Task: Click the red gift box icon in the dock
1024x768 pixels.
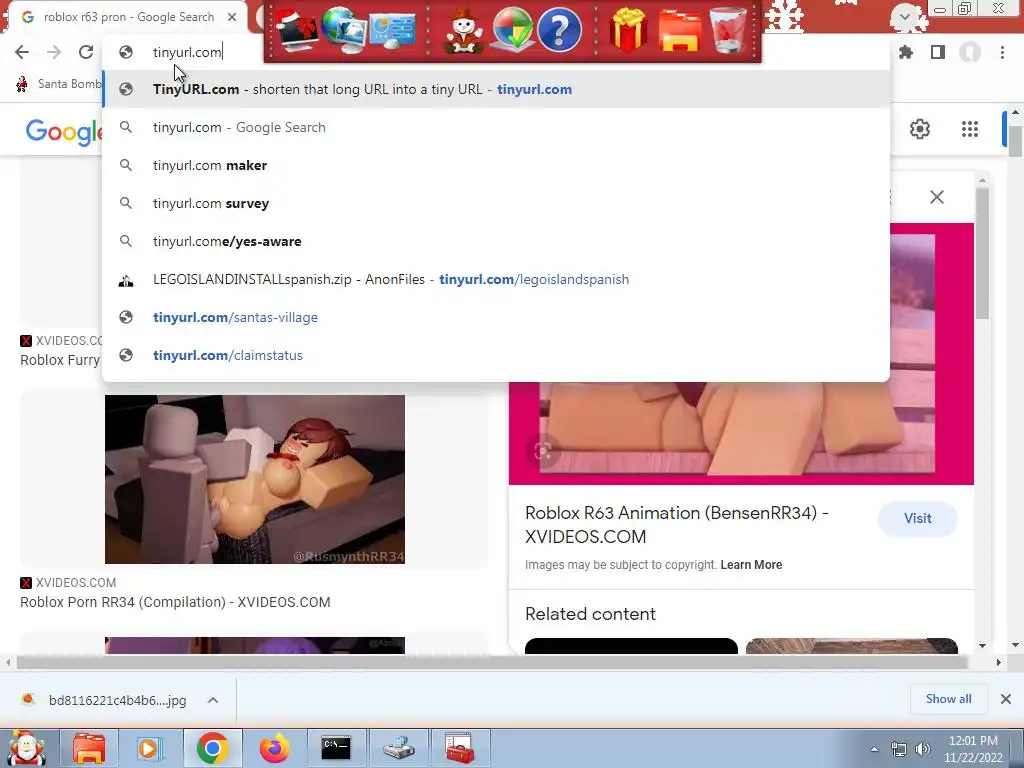Action: 628,30
